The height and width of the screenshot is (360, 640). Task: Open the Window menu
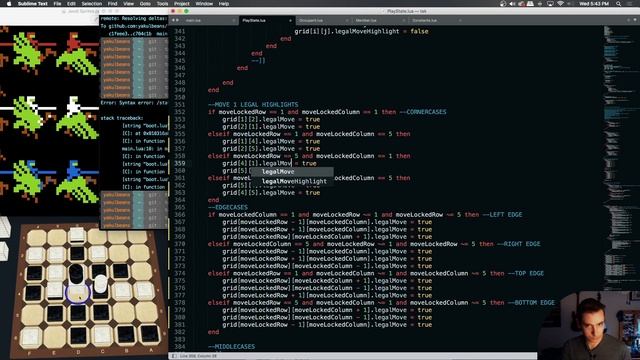[204, 4]
